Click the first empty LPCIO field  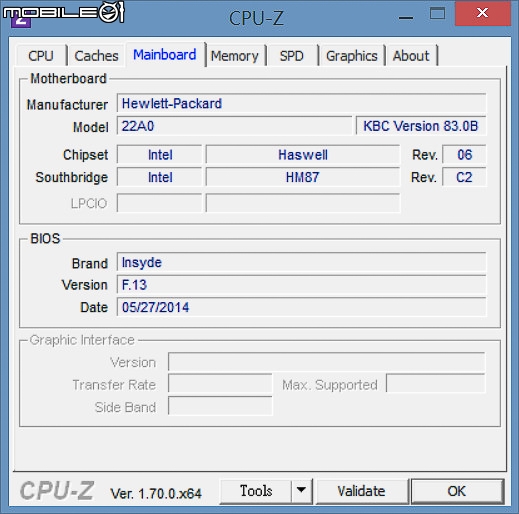pos(160,203)
